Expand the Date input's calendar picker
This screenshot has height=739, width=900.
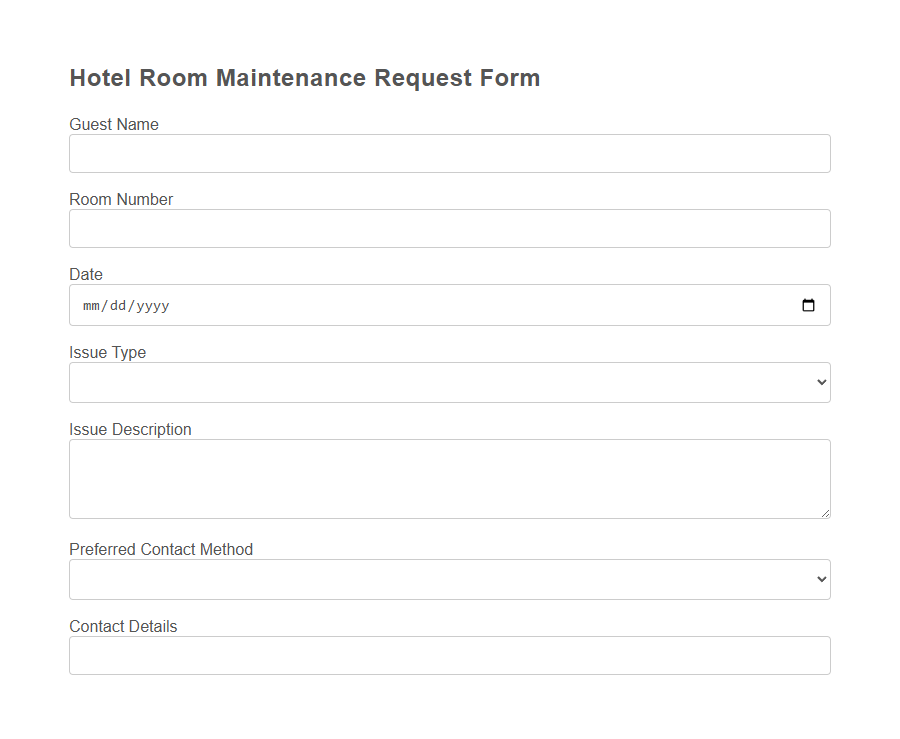[x=808, y=305]
